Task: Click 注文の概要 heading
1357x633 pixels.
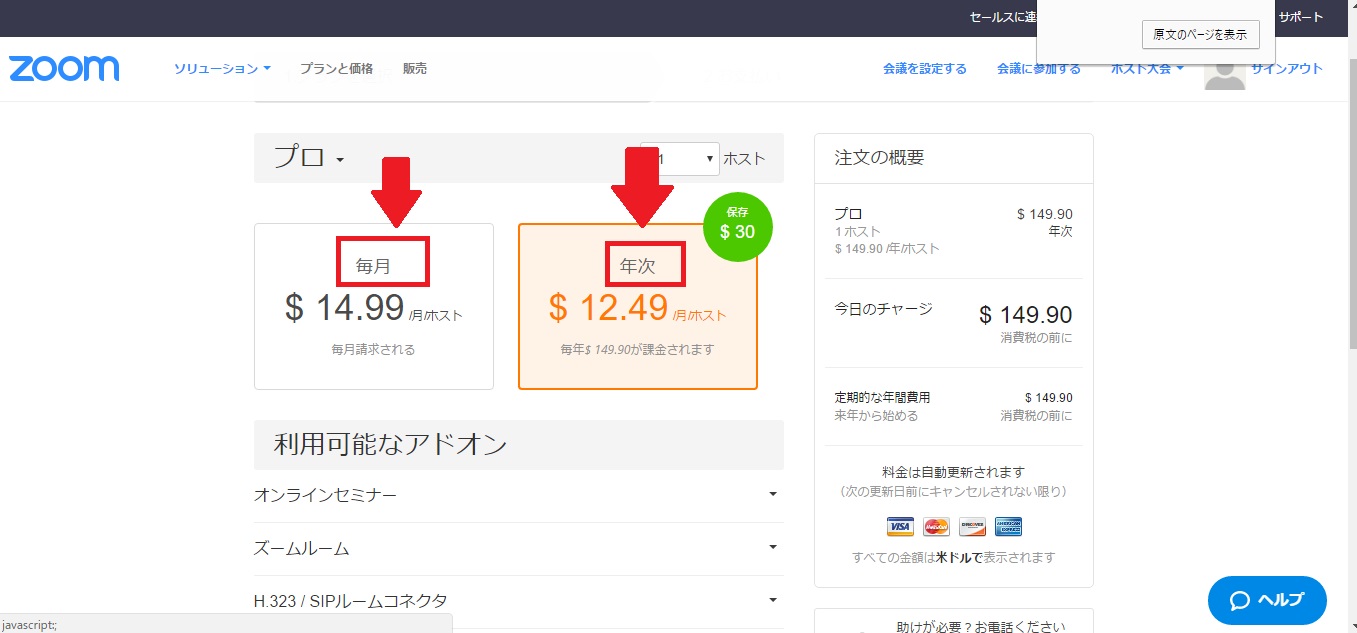Action: coord(880,158)
